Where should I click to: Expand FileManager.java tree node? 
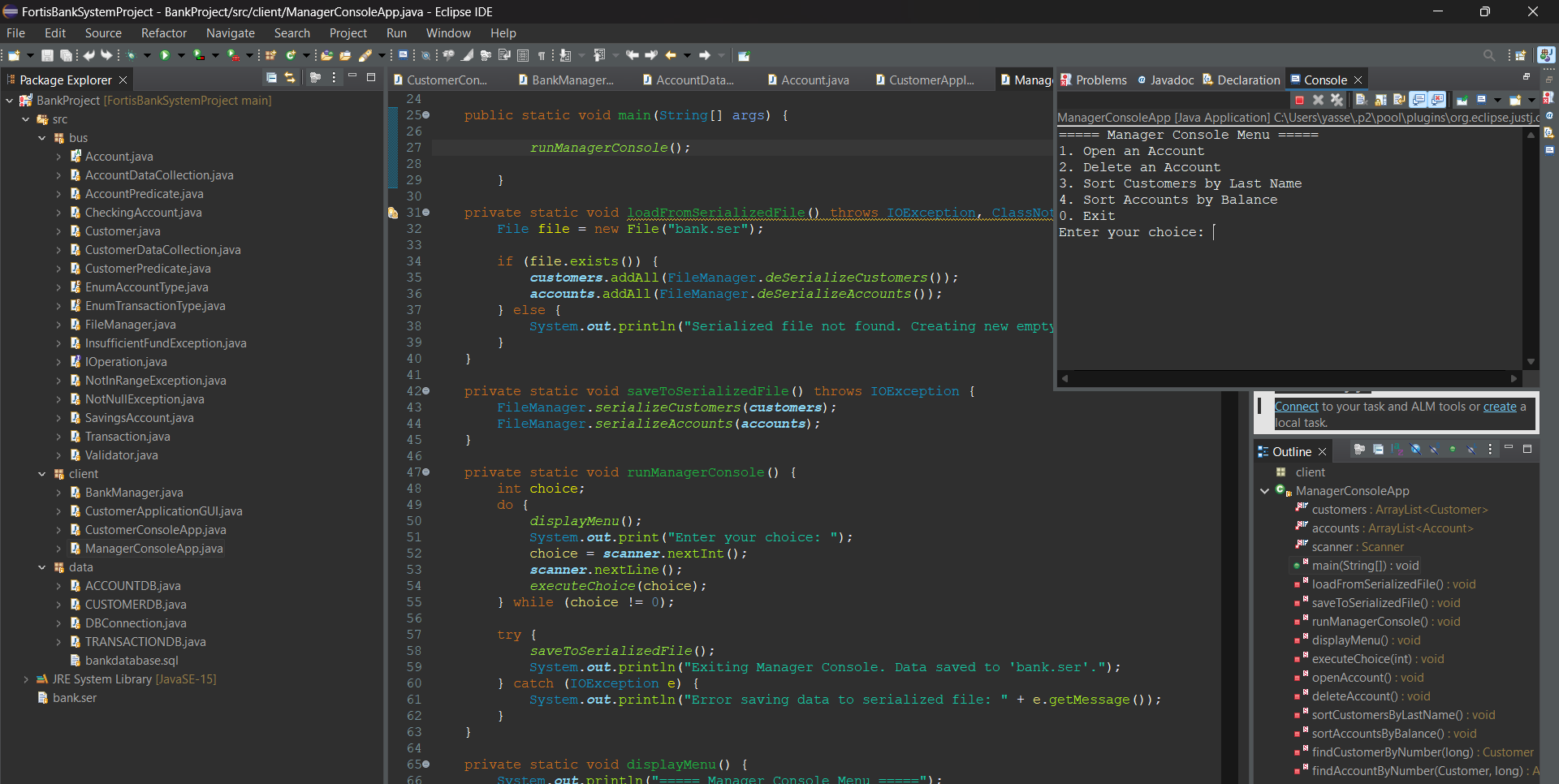(x=58, y=325)
